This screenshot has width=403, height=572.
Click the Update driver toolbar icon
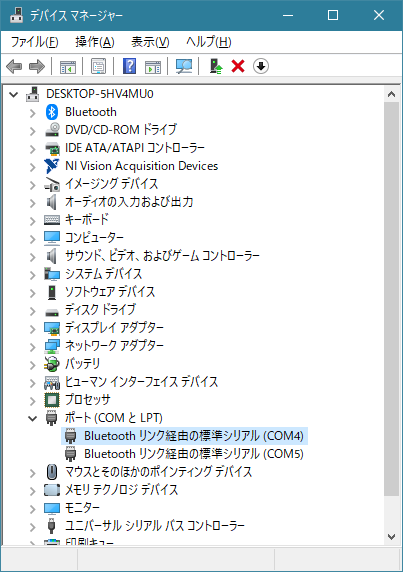pos(216,66)
